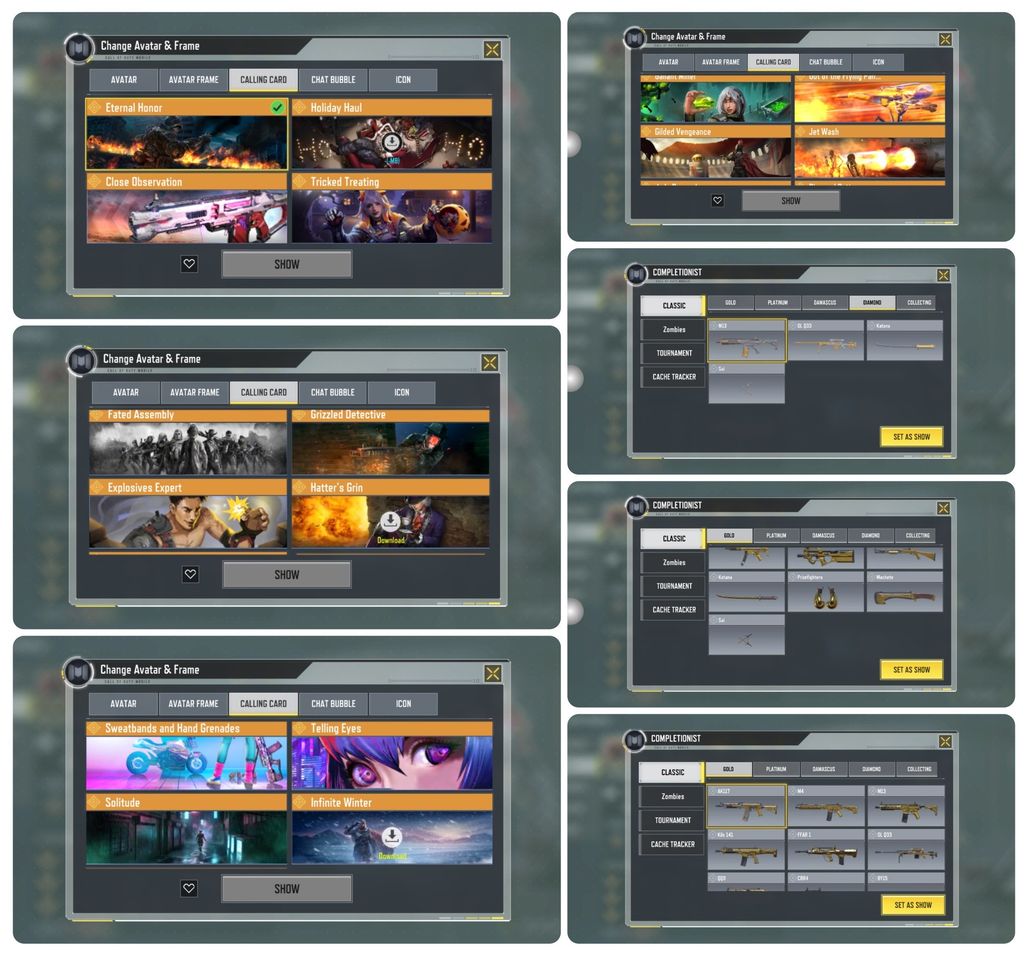Open Chat Bubble tab above Telling Eyes
1028x956 pixels.
(x=333, y=704)
